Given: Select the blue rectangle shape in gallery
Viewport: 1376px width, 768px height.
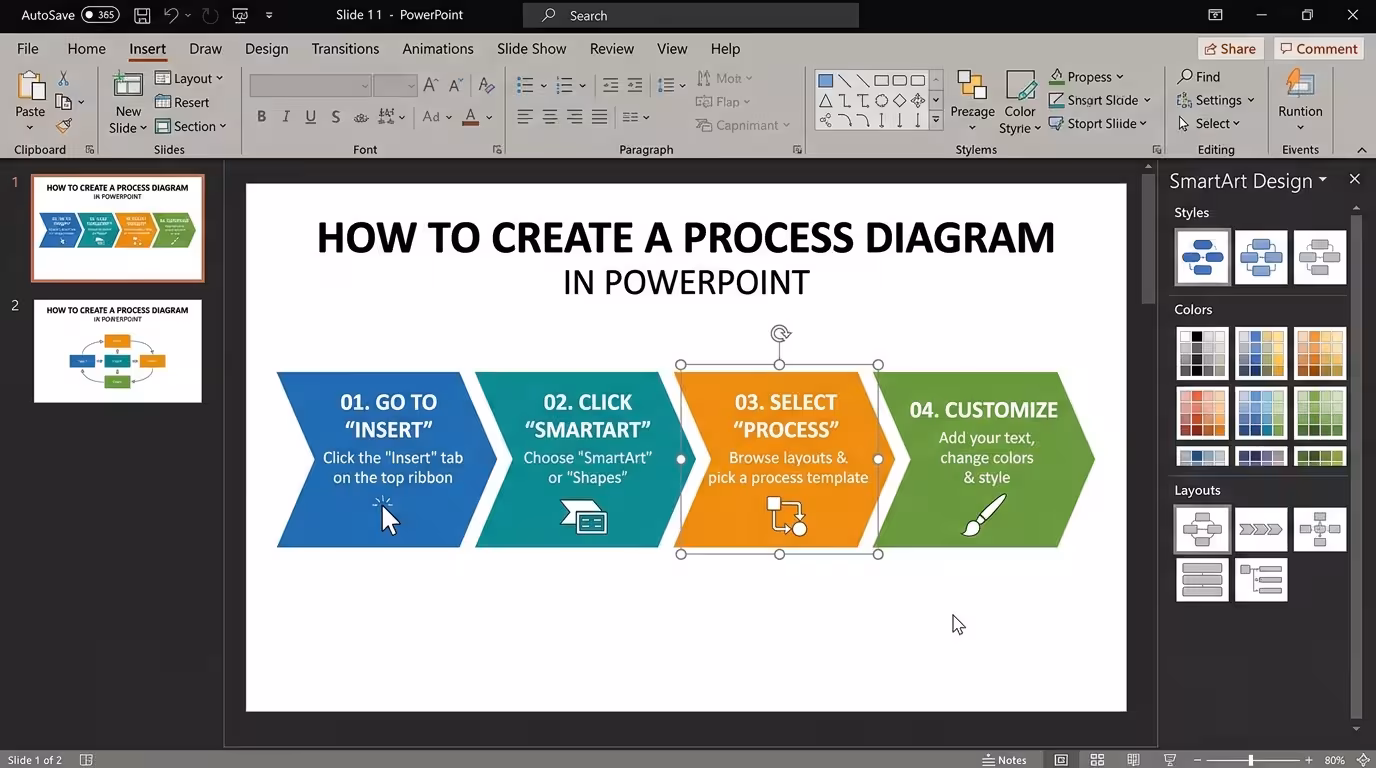Looking at the screenshot, I should (826, 81).
